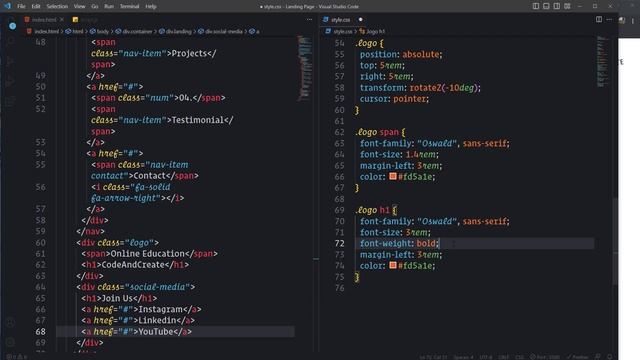Click the Linkedin anchor line
Screen dimensions: 640x360
coord(138,320)
